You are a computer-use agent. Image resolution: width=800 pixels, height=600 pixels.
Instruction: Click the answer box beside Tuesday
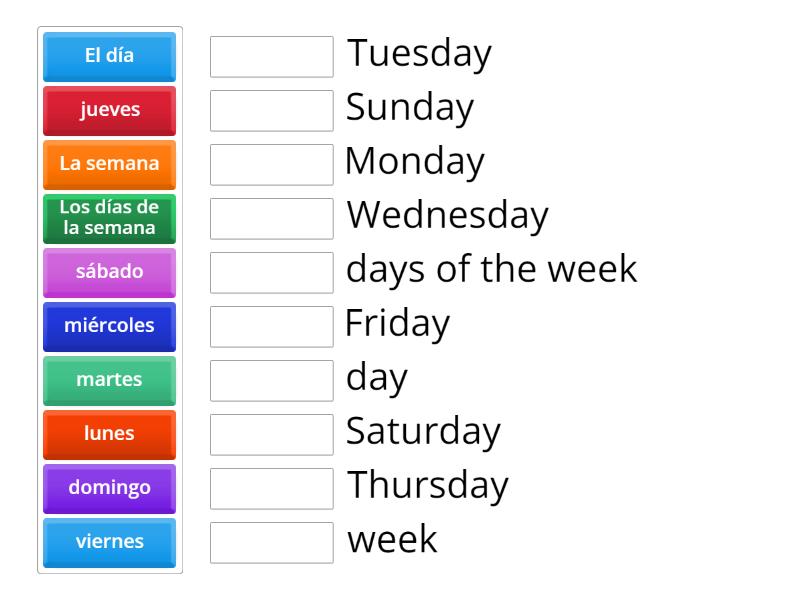pos(272,57)
